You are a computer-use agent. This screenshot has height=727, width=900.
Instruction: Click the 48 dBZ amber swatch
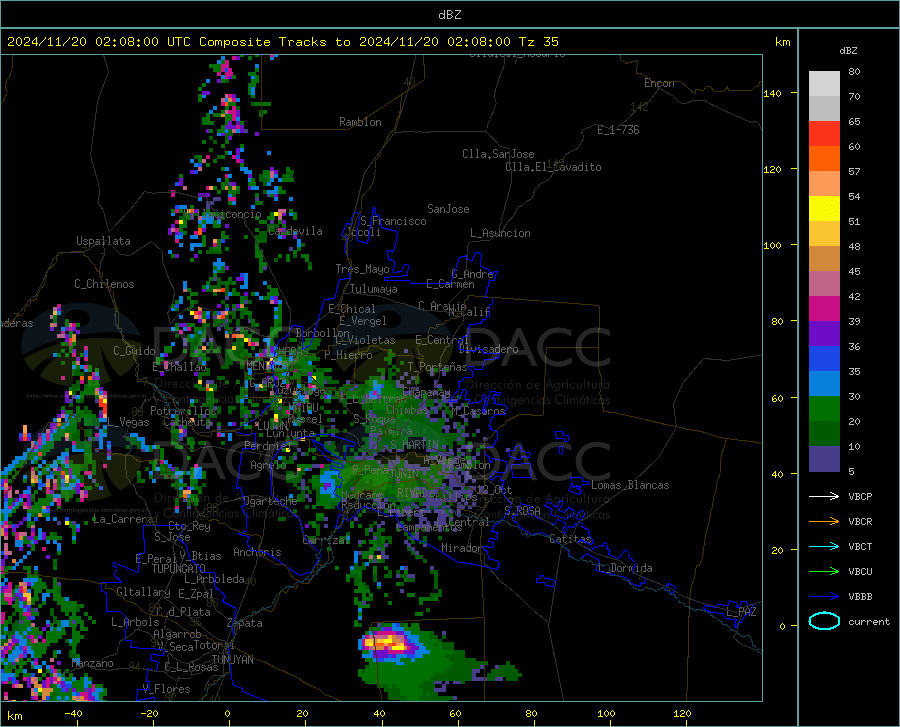tap(824, 234)
